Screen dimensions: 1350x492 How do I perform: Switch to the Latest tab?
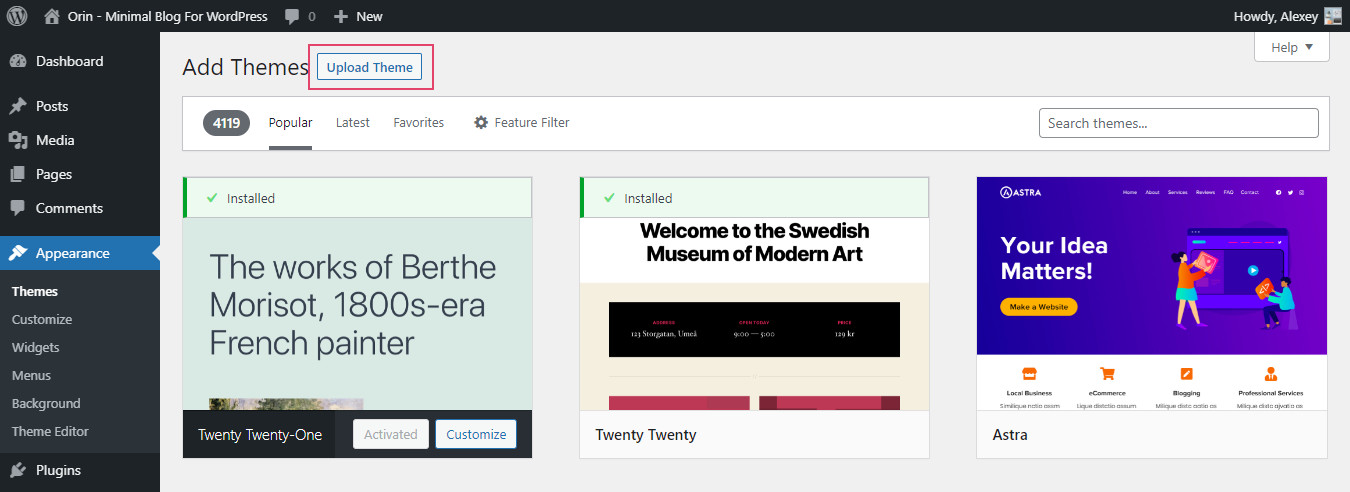(352, 122)
